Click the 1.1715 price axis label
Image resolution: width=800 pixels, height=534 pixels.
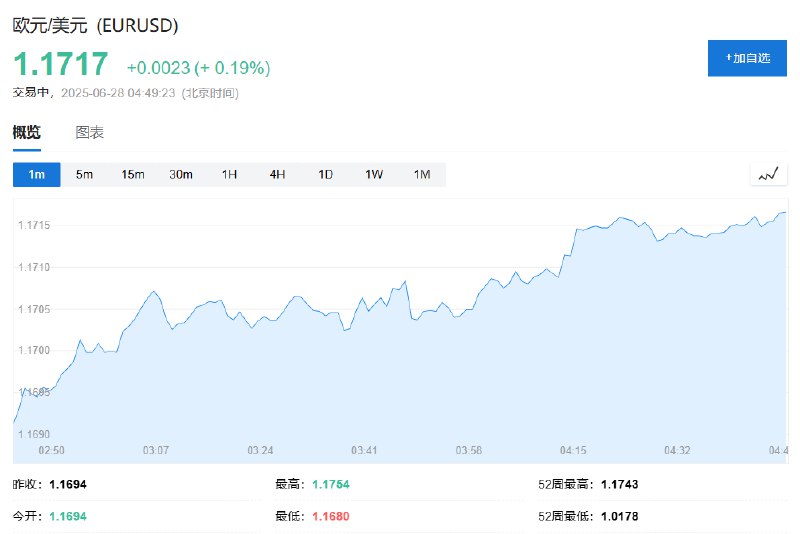pyautogui.click(x=34, y=225)
